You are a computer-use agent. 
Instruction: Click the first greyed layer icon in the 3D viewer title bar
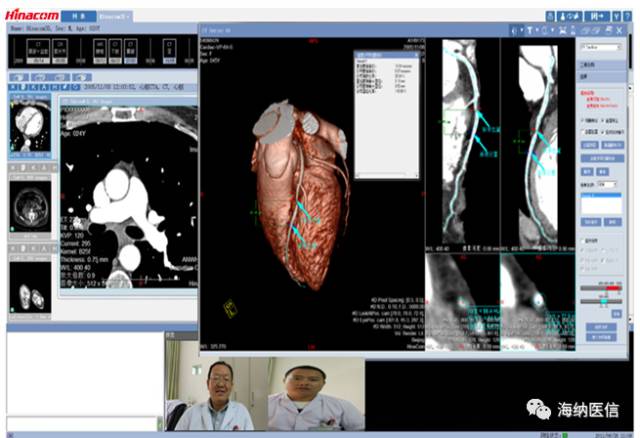(x=584, y=30)
